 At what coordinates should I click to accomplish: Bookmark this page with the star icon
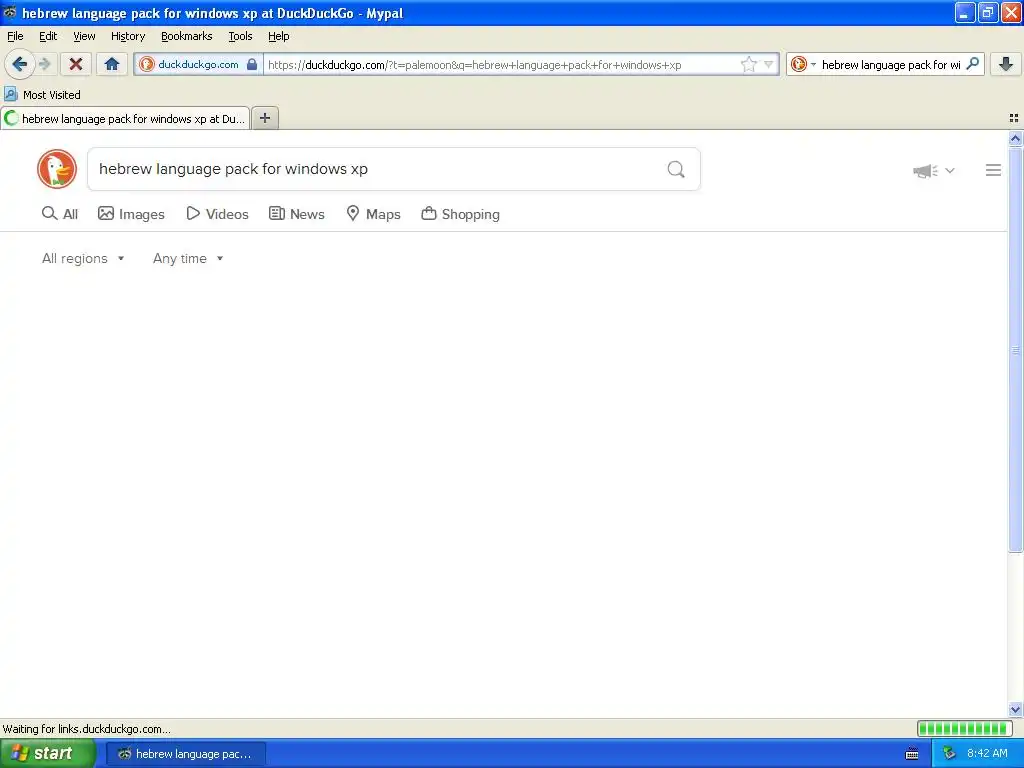pos(748,64)
